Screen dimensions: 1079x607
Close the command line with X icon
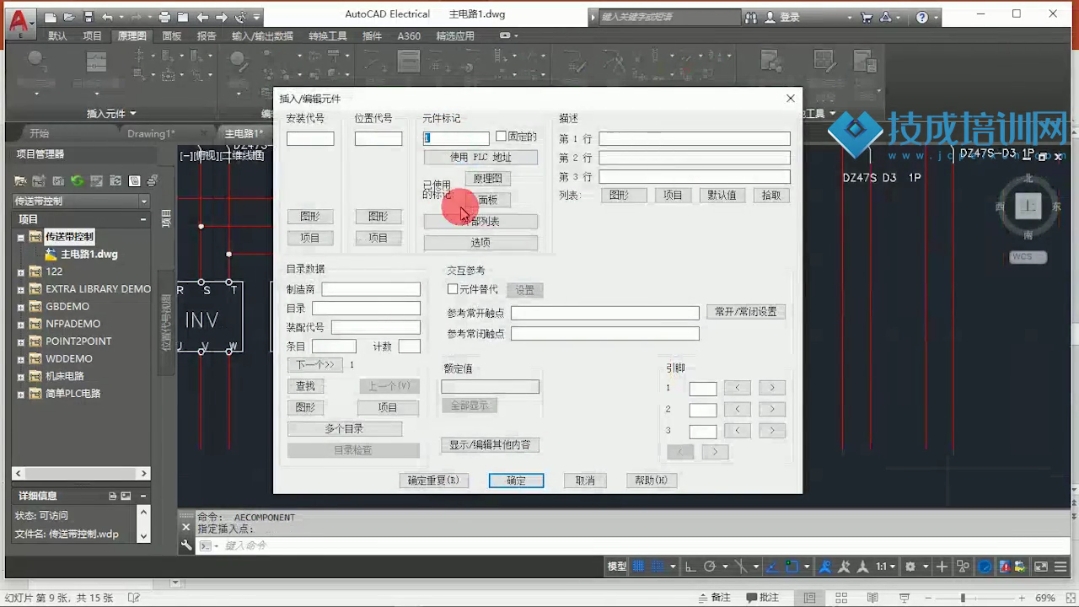tap(186, 527)
